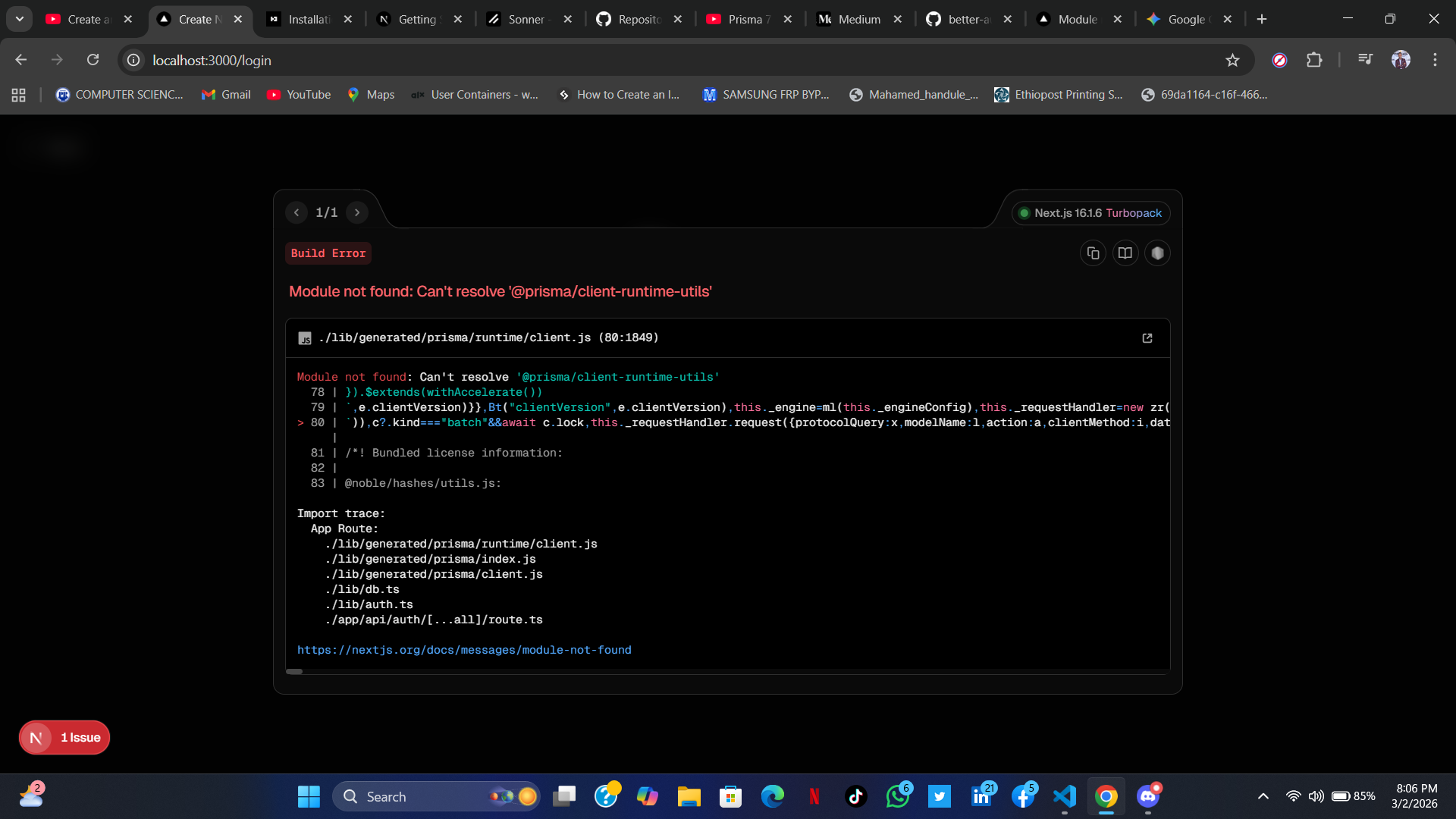The width and height of the screenshot is (1456, 819).
Task: Open the browser extensions puzzle icon
Action: click(1315, 60)
